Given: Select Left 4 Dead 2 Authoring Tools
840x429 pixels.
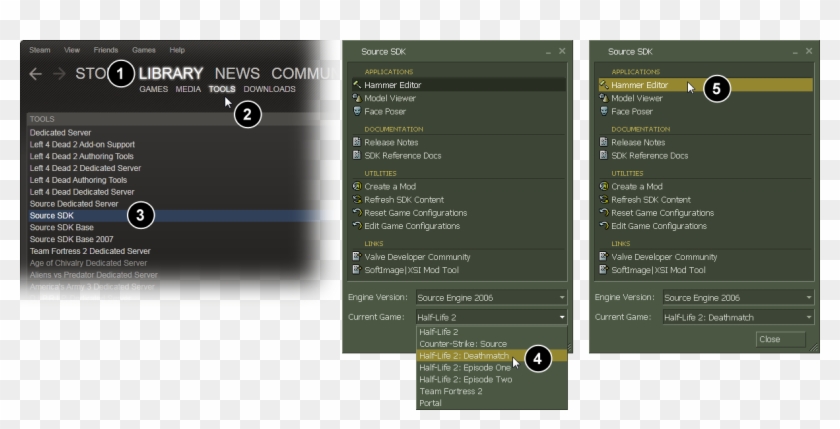Looking at the screenshot, I should tap(81, 156).
